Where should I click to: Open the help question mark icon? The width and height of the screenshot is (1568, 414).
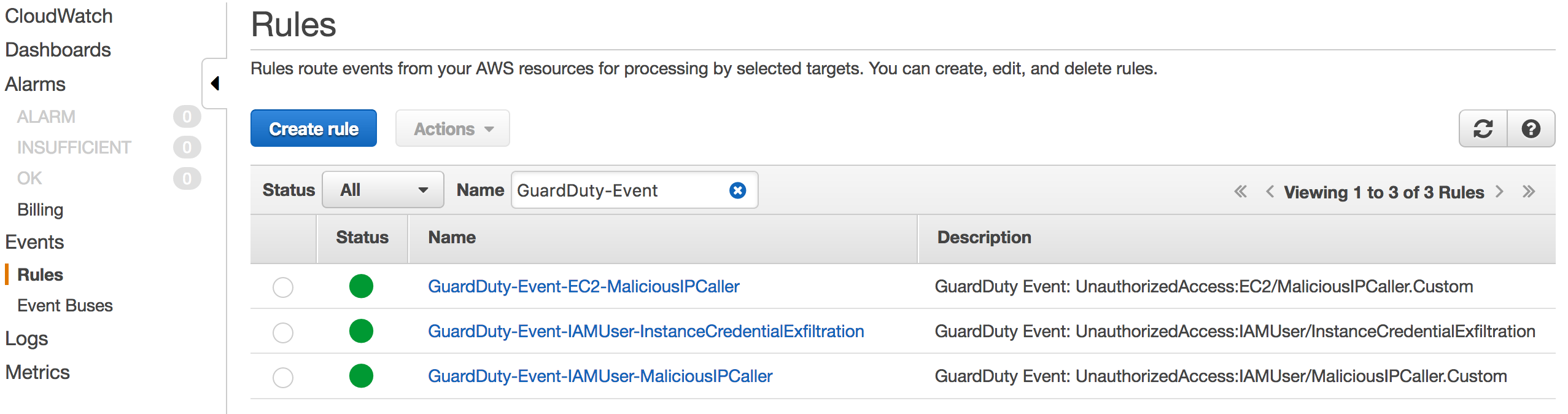(x=1531, y=129)
